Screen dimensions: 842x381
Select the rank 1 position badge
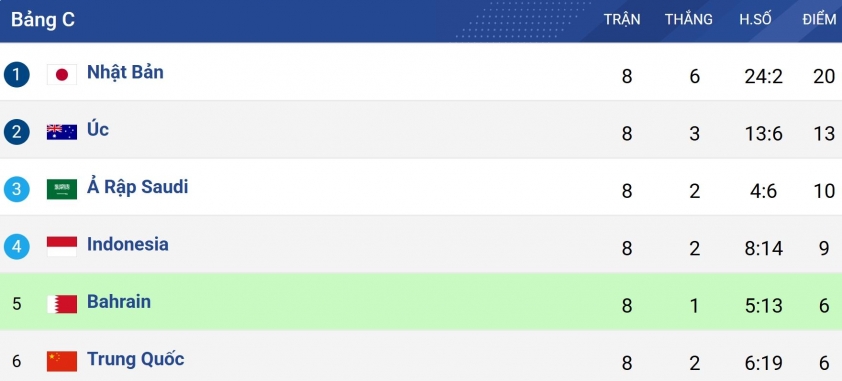click(x=17, y=75)
